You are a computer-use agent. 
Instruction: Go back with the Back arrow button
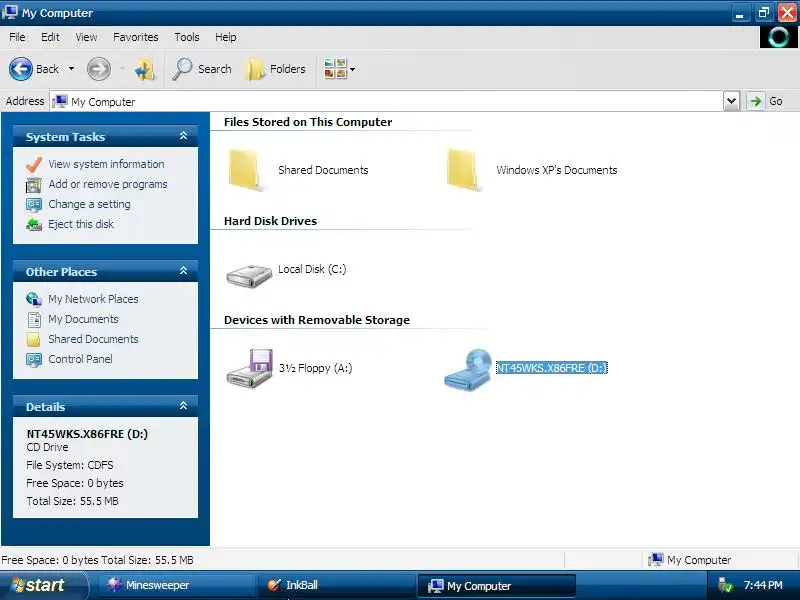coord(21,69)
